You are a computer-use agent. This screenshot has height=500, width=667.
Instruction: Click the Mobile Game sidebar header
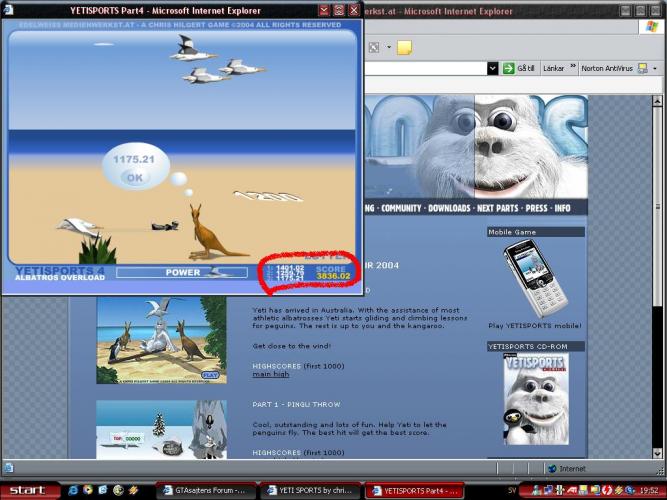pyautogui.click(x=536, y=232)
